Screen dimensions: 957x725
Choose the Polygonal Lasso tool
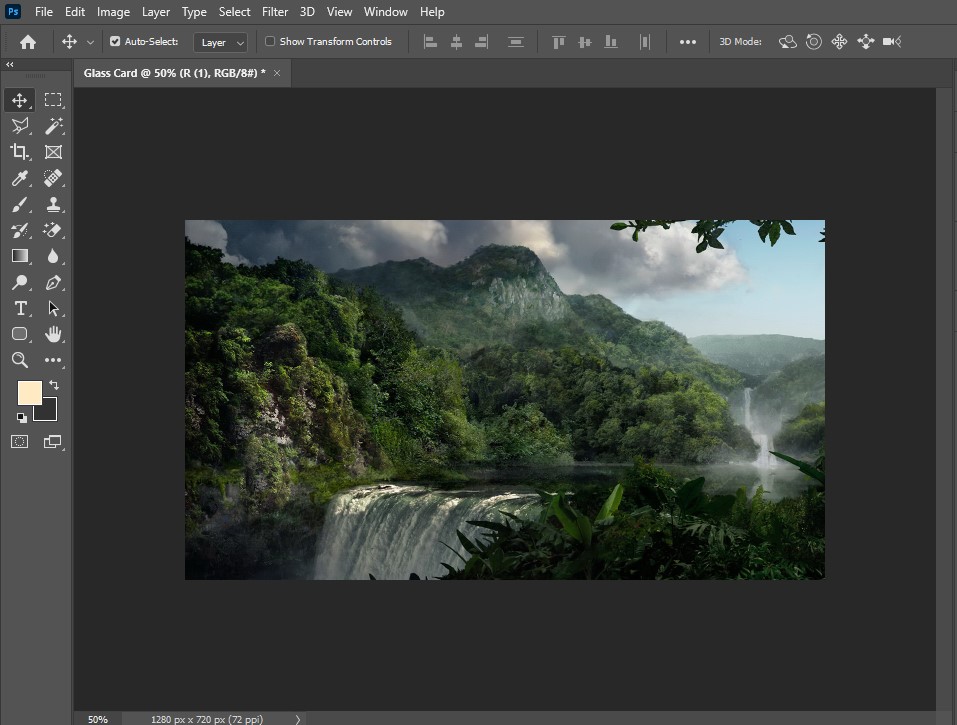click(20, 126)
